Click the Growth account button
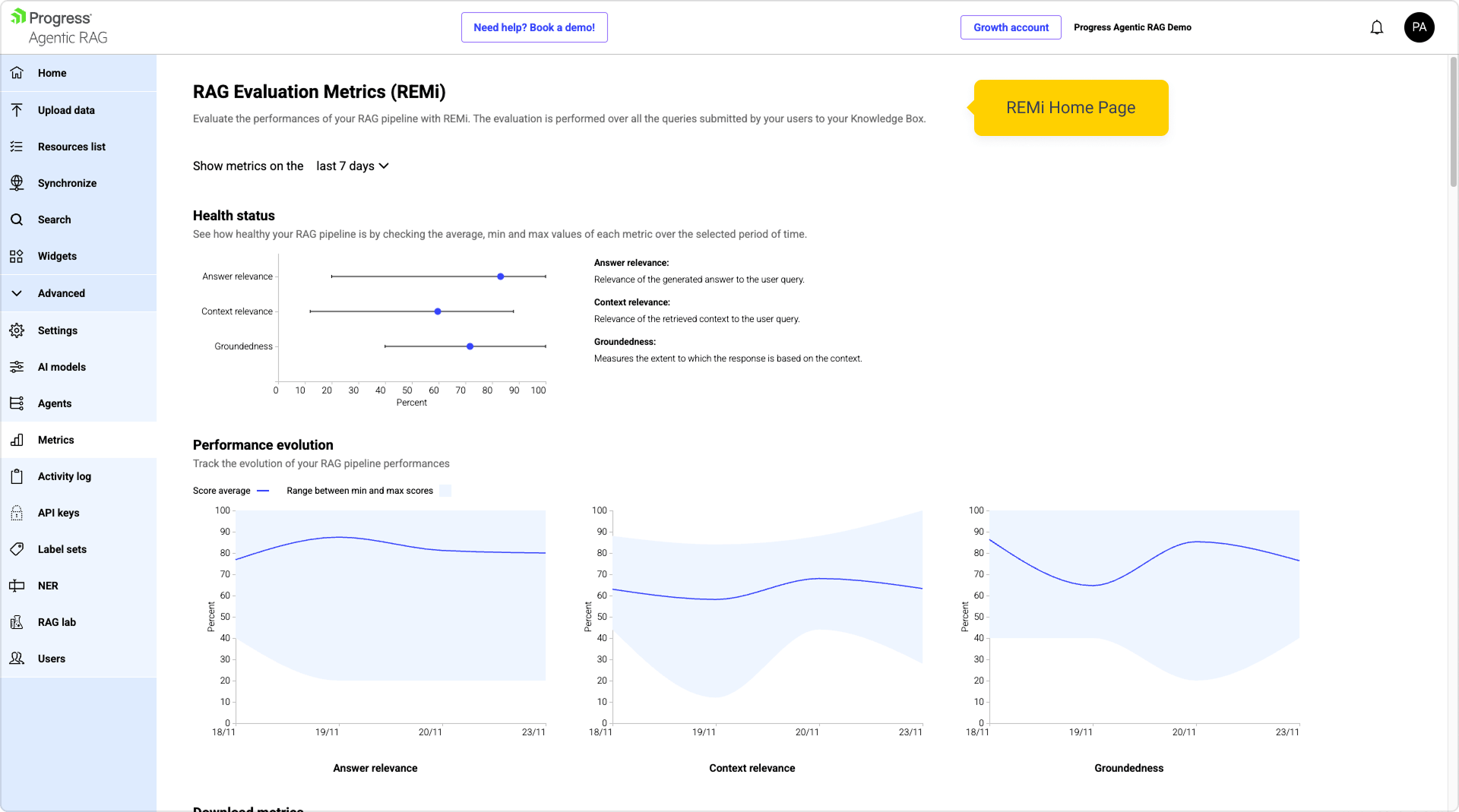Image resolution: width=1459 pixels, height=812 pixels. [1011, 27]
